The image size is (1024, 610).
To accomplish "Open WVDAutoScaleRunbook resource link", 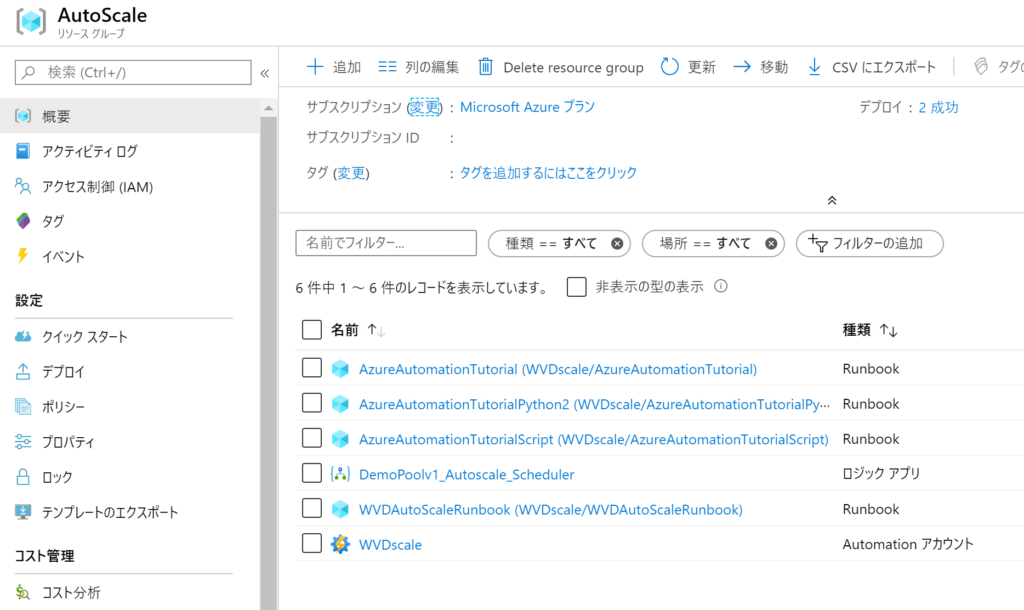I will pos(551,510).
